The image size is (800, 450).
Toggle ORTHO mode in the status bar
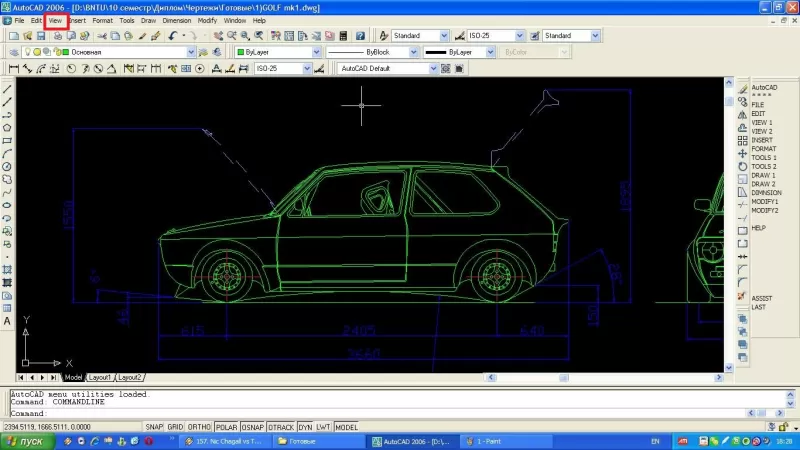point(199,427)
